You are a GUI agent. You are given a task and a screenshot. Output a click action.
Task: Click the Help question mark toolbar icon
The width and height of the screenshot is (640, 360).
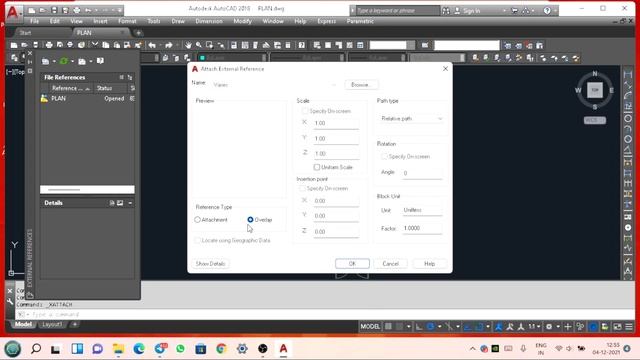point(302,45)
